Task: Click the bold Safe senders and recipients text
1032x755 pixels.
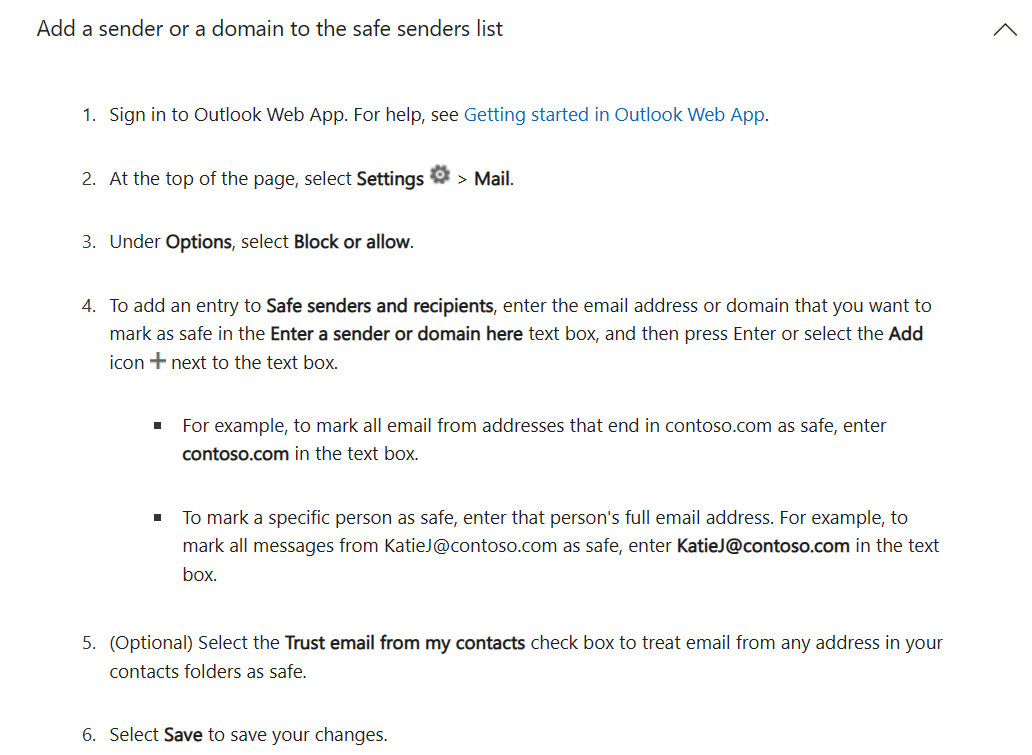Action: tap(379, 306)
